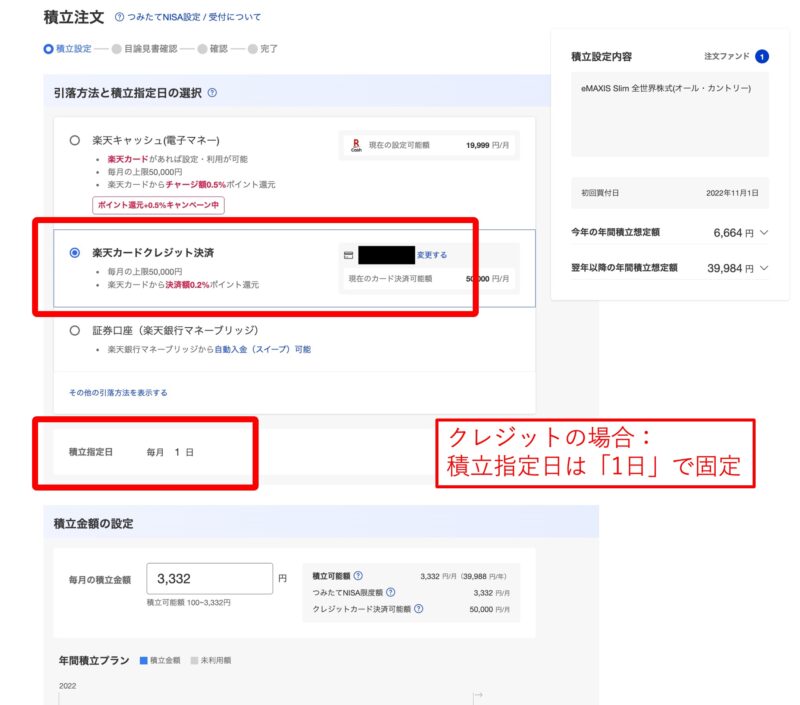Click the 完了 step indicator
Image resolution: width=800 pixels, height=705 pixels.
pos(263,49)
